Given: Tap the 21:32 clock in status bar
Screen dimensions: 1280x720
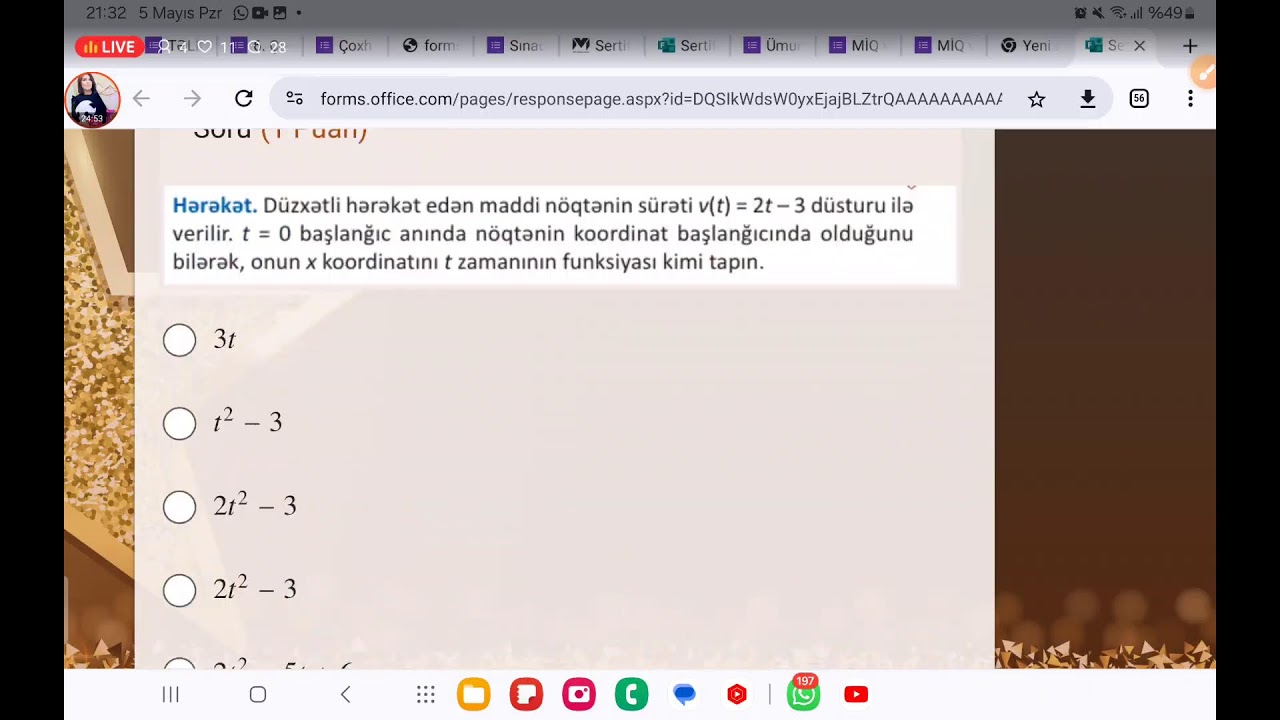Looking at the screenshot, I should [x=106, y=13].
